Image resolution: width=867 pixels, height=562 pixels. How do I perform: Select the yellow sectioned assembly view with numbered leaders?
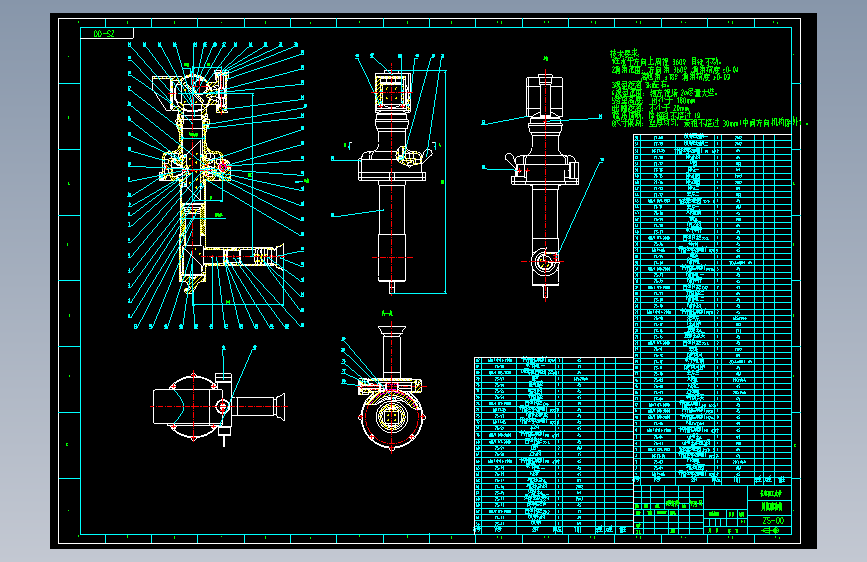coord(216,185)
